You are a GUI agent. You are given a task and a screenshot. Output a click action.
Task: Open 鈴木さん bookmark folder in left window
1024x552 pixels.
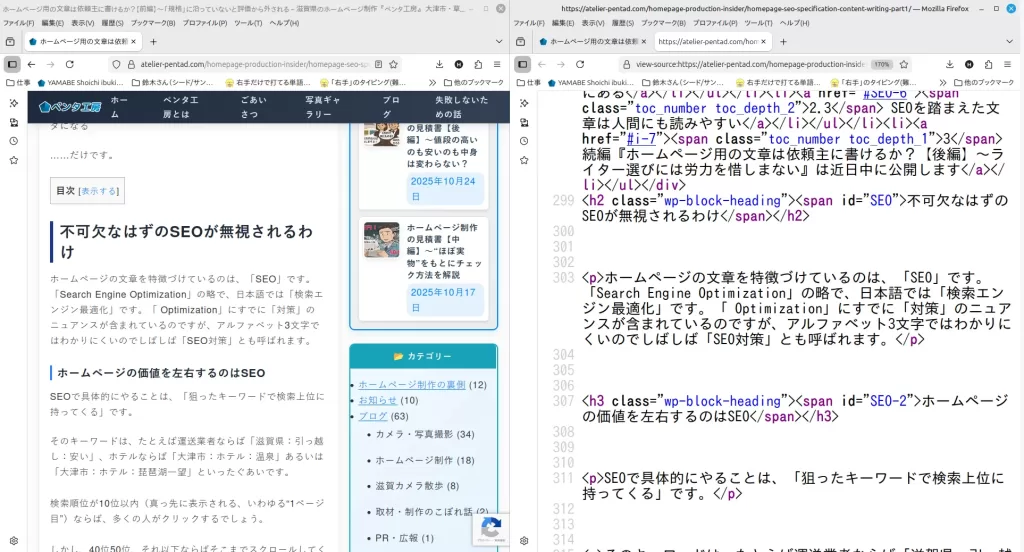click(172, 82)
